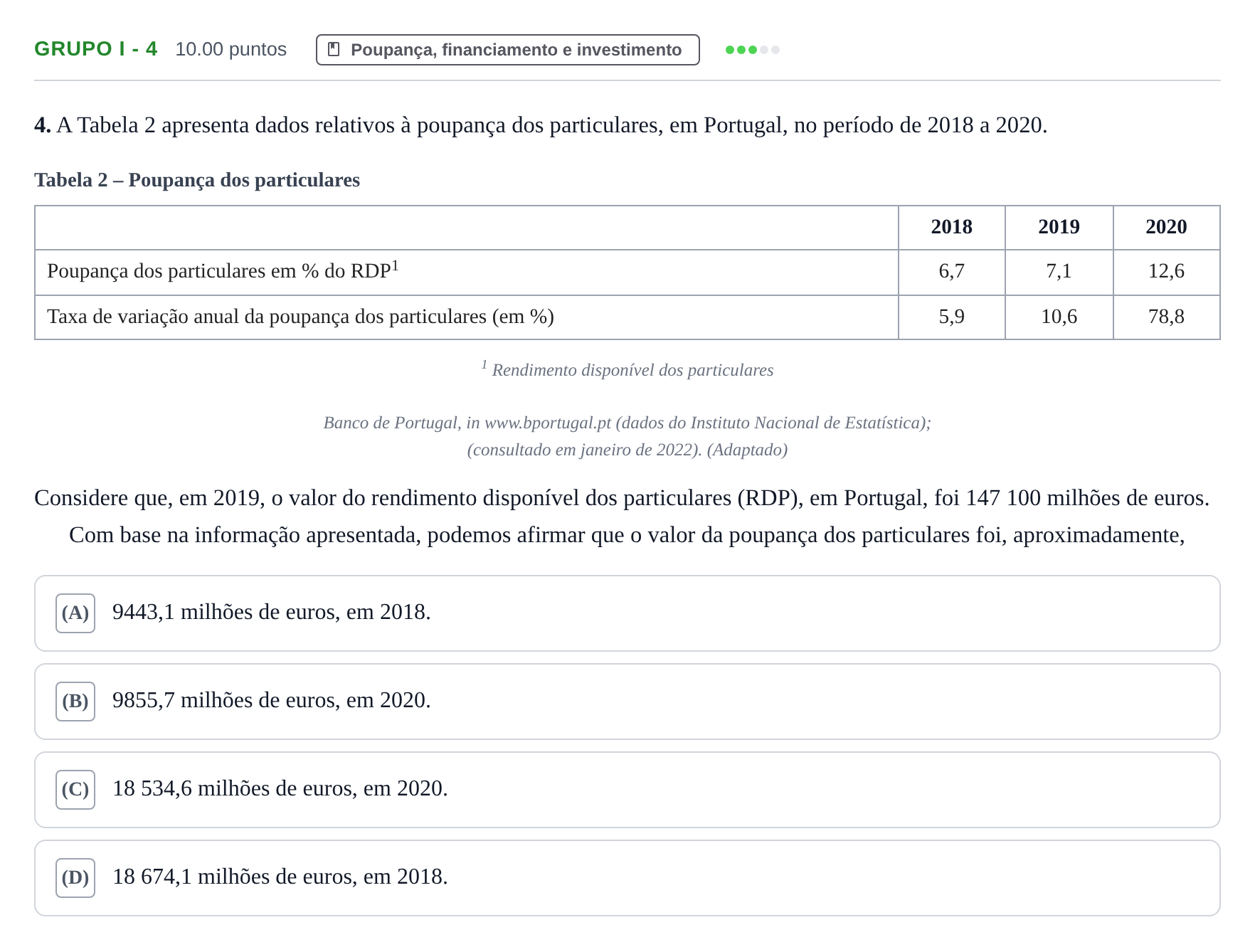Viewport: 1255px width, 952px height.
Task: Click the GRUPO I - 4 heading
Action: tap(96, 49)
